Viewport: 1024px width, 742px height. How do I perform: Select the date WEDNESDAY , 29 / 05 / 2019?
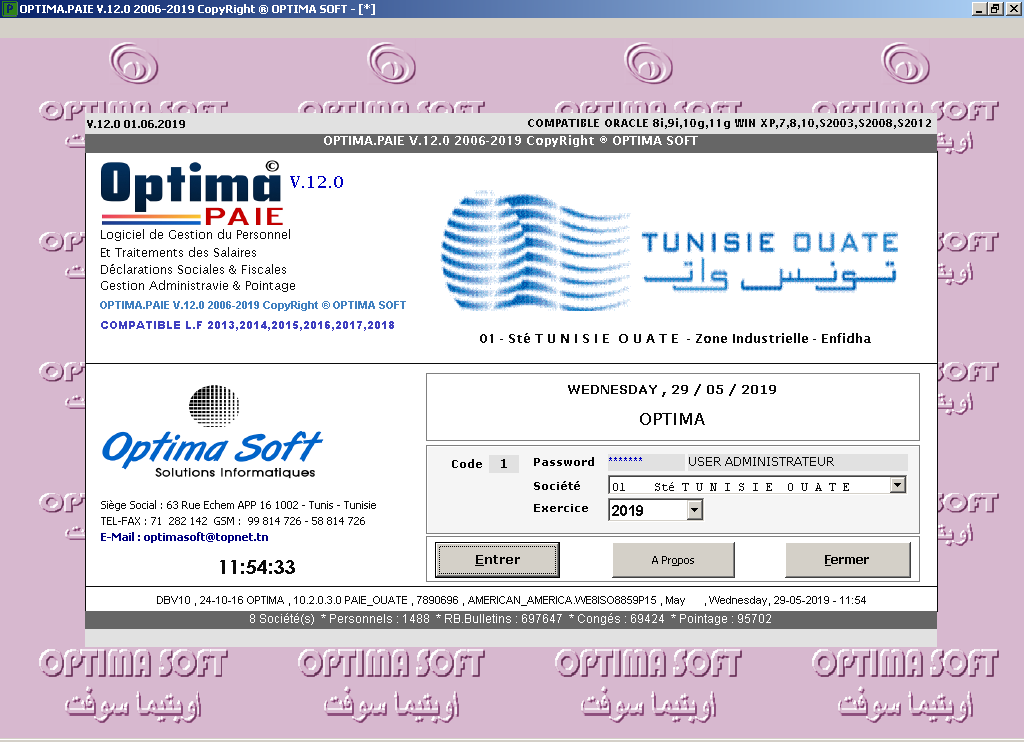pyautogui.click(x=672, y=389)
